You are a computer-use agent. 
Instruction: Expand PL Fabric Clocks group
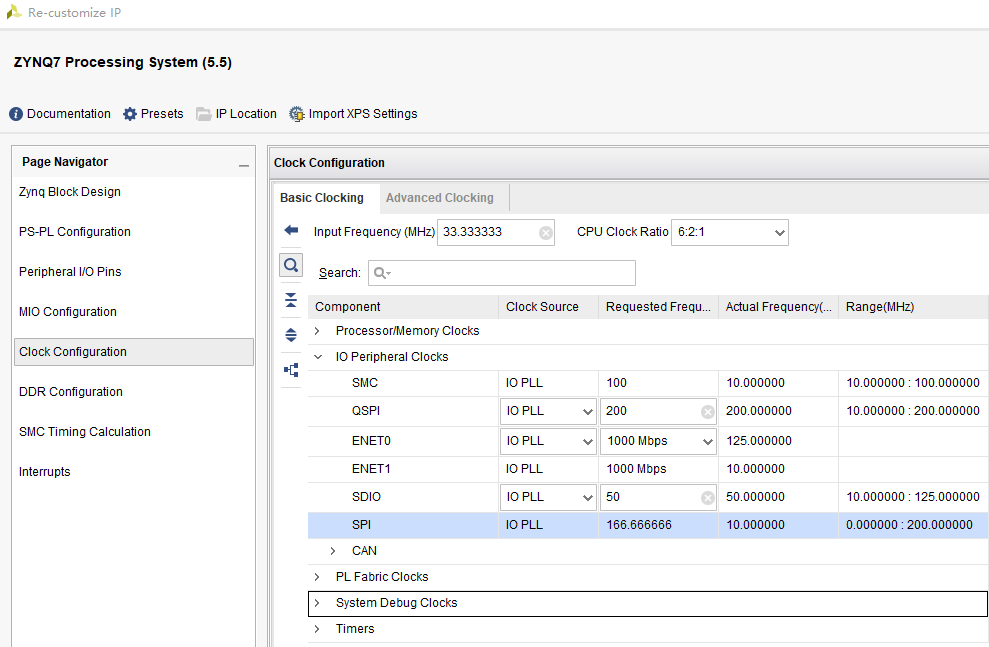click(x=317, y=577)
